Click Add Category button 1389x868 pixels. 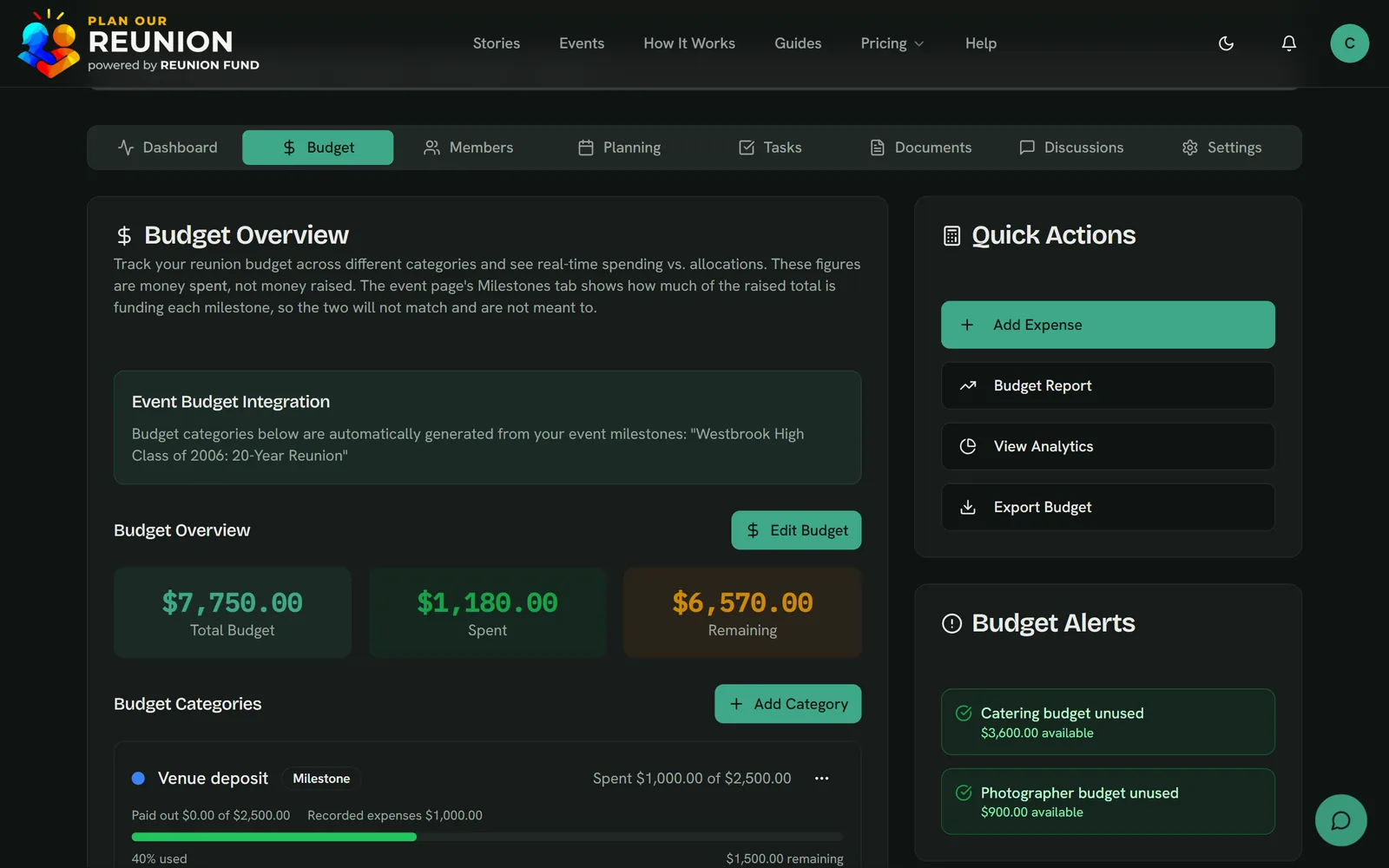[x=788, y=704]
